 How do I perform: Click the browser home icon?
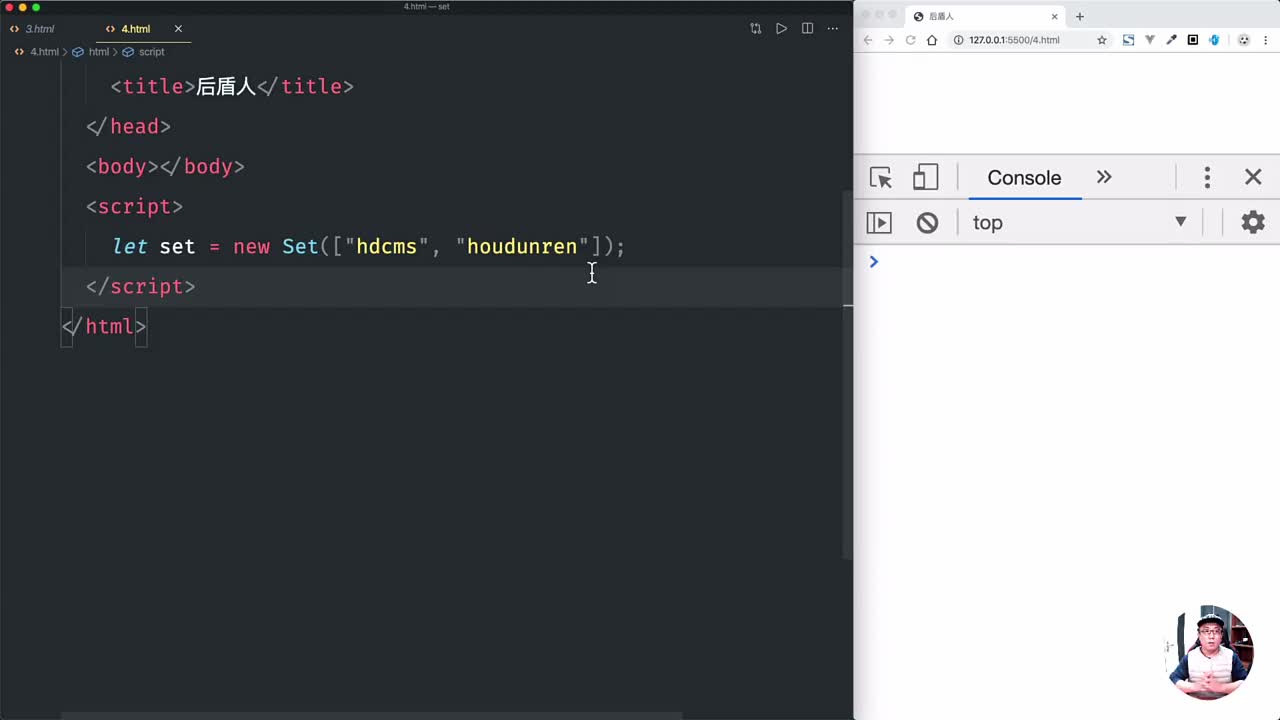(x=932, y=40)
